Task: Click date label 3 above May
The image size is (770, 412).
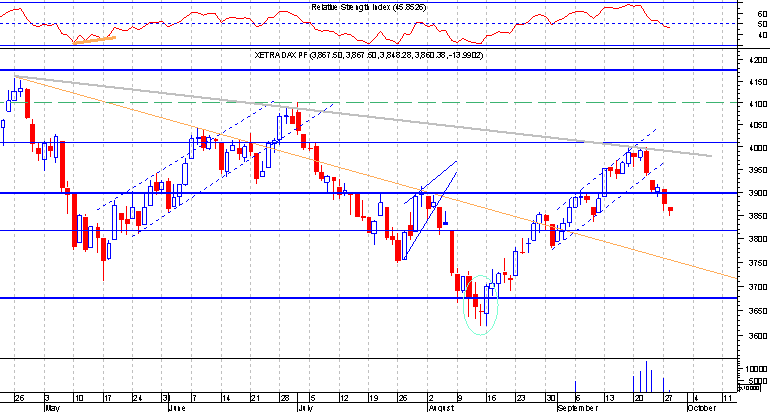Action: [47, 398]
